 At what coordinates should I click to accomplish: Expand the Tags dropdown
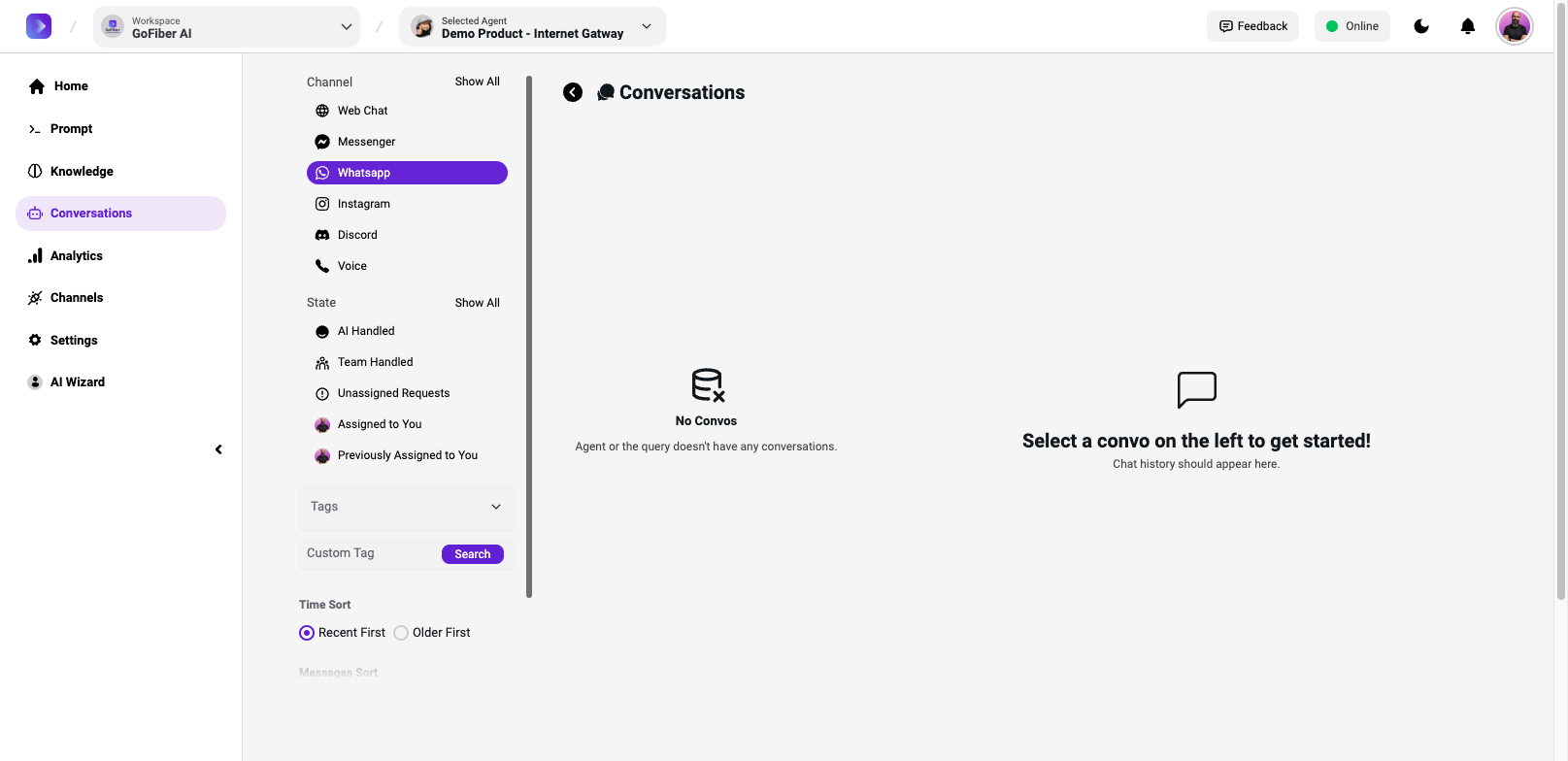click(406, 507)
